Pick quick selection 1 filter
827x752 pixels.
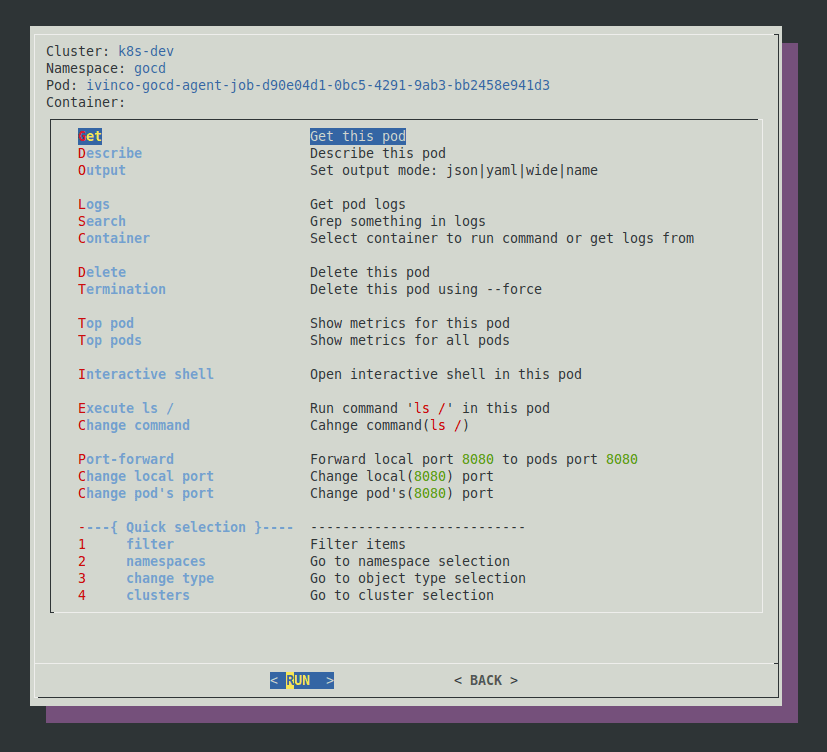click(149, 544)
